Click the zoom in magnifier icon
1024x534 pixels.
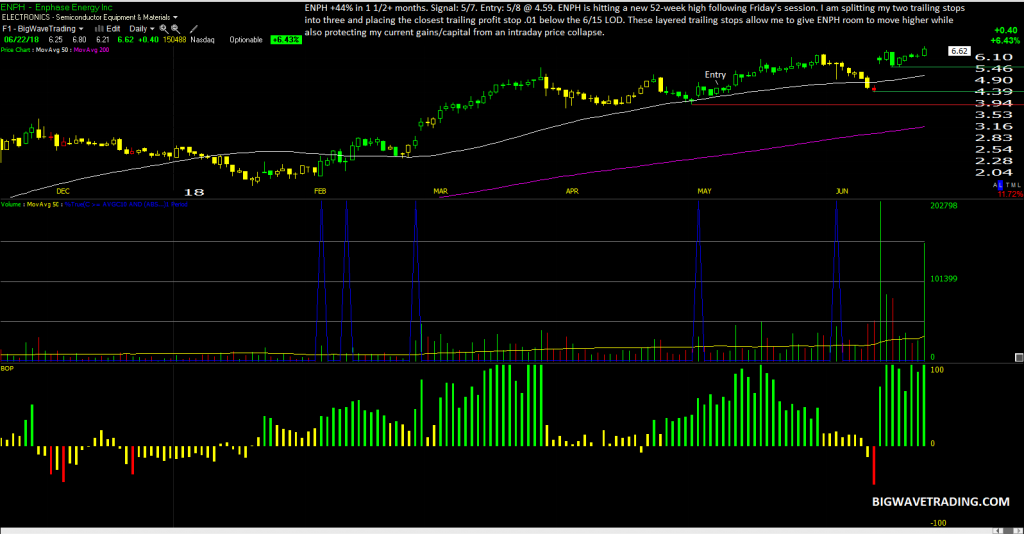pyautogui.click(x=164, y=29)
